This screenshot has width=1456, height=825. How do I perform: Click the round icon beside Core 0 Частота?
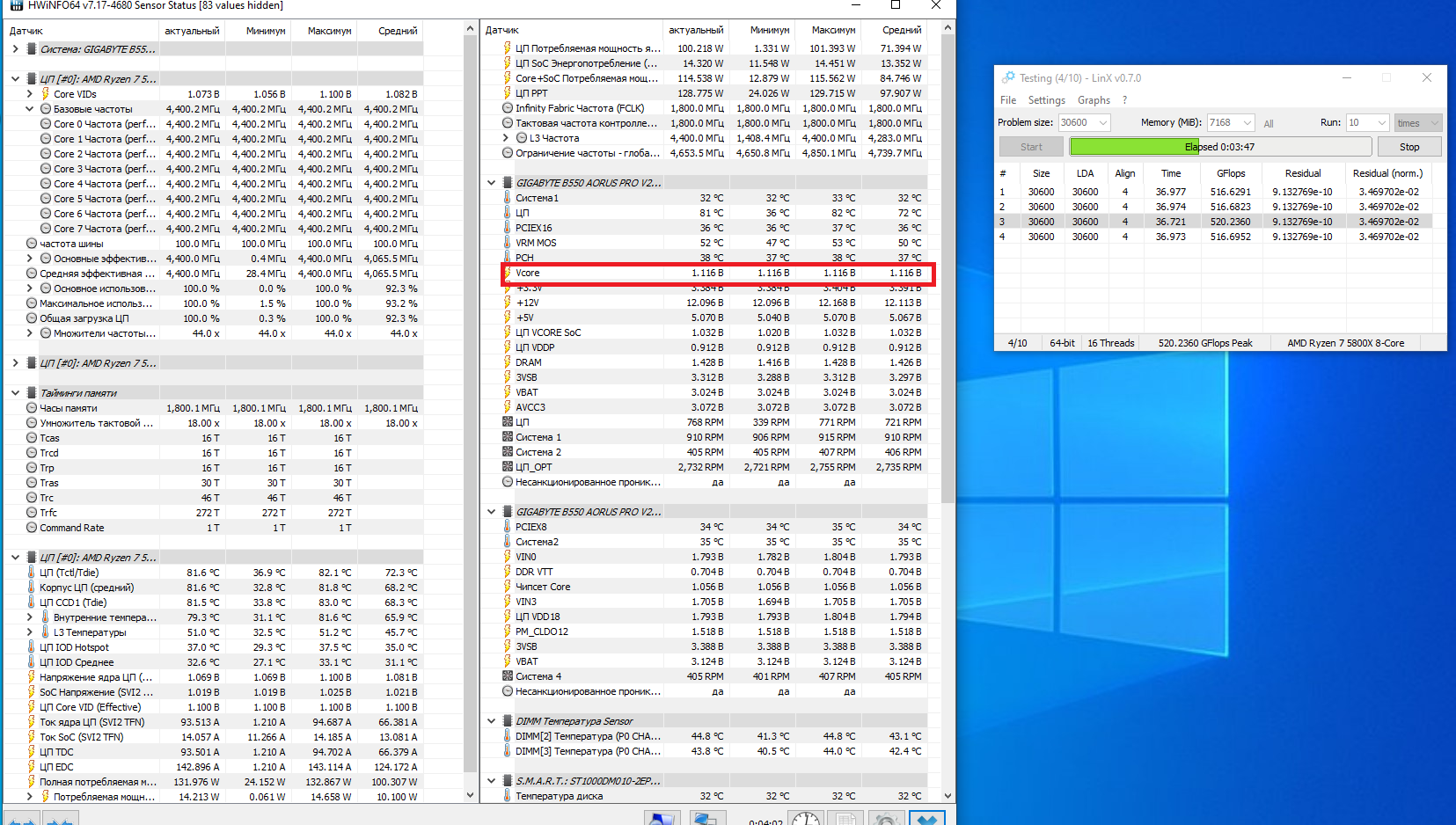(46, 124)
